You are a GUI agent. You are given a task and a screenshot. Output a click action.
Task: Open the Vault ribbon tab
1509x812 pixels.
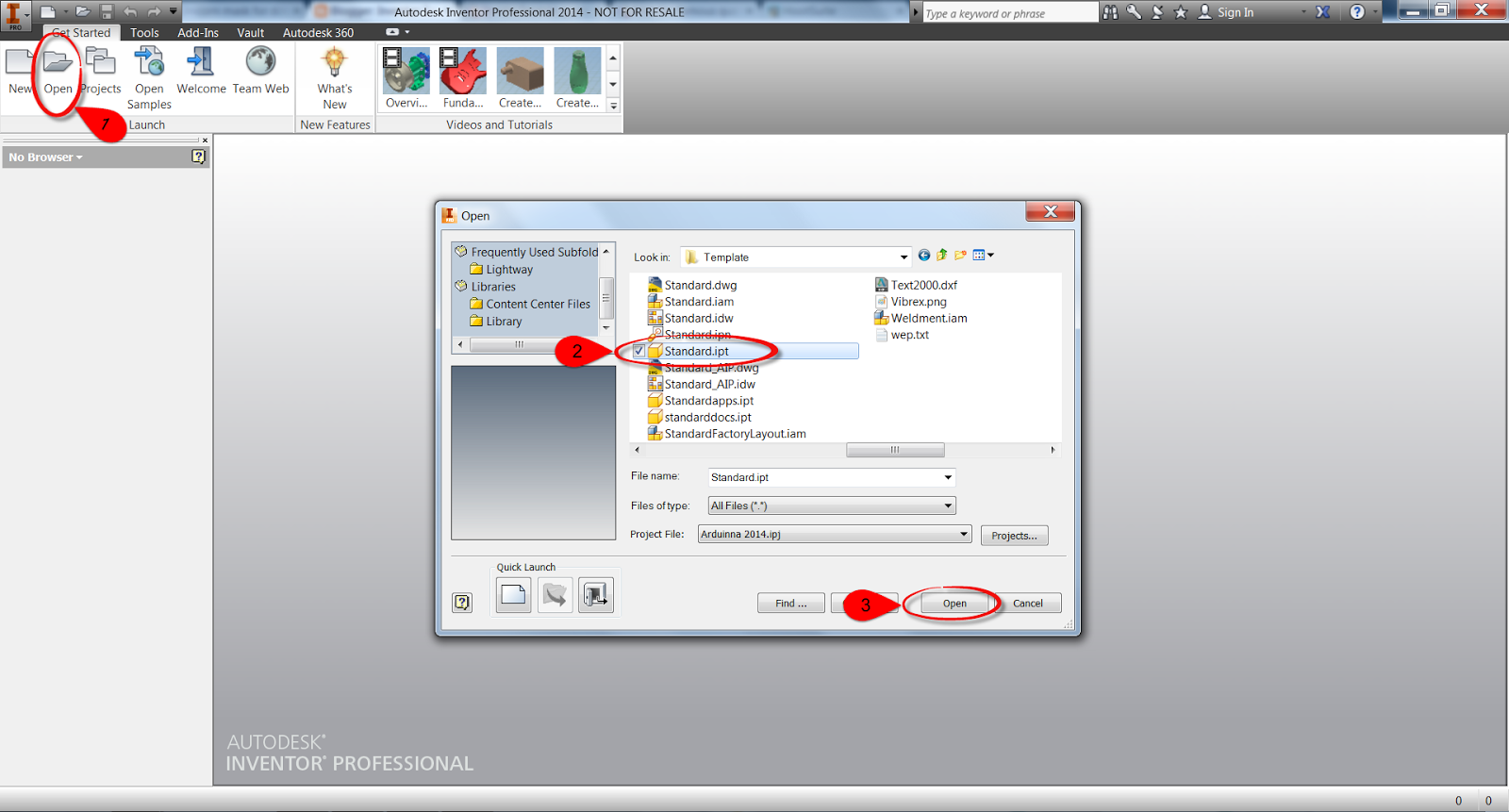pos(250,32)
